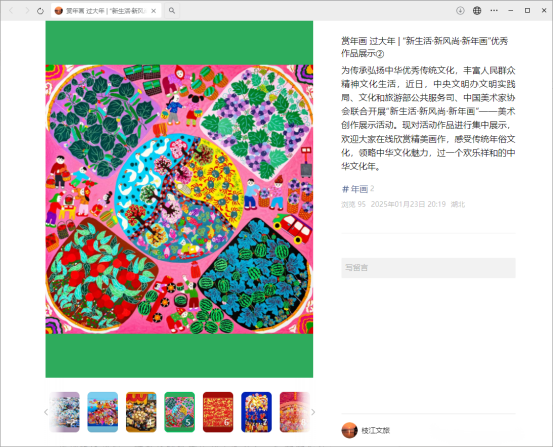Click the forward navigation arrow
Screen dimensions: 554x448
(x=27, y=11)
